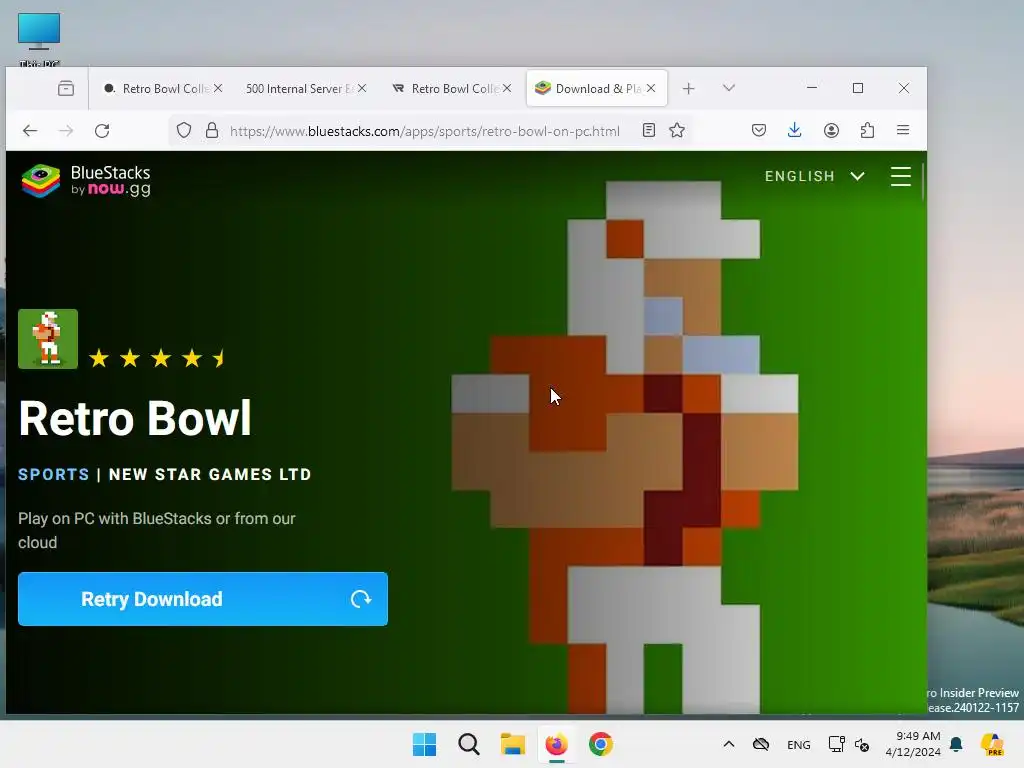Viewport: 1024px width, 768px height.
Task: Switch to the 500 Internal Server Error tab
Action: tap(299, 88)
